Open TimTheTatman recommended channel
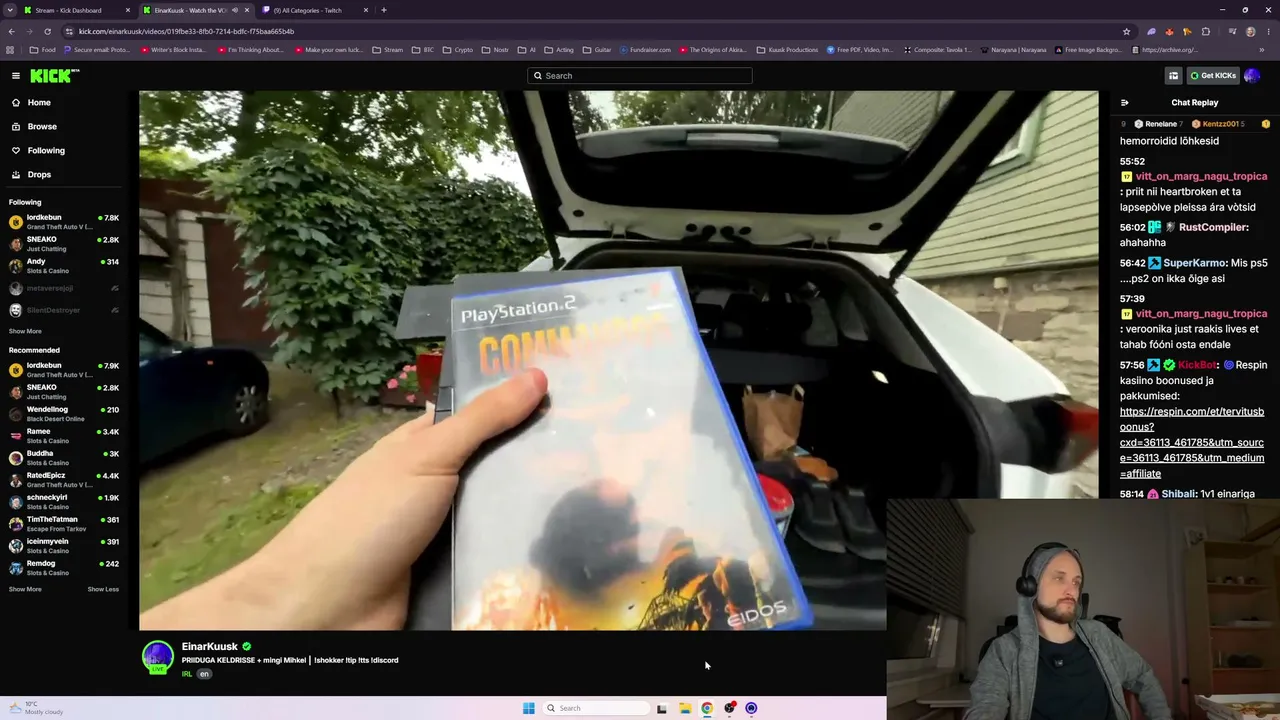The image size is (1280, 720). (64, 524)
